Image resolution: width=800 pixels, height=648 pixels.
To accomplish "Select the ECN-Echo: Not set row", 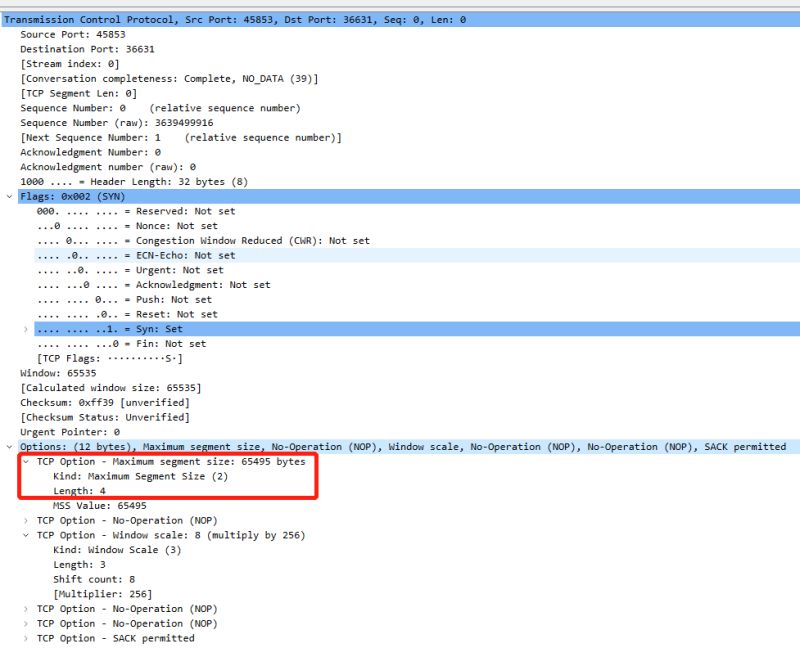I will [x=417, y=256].
